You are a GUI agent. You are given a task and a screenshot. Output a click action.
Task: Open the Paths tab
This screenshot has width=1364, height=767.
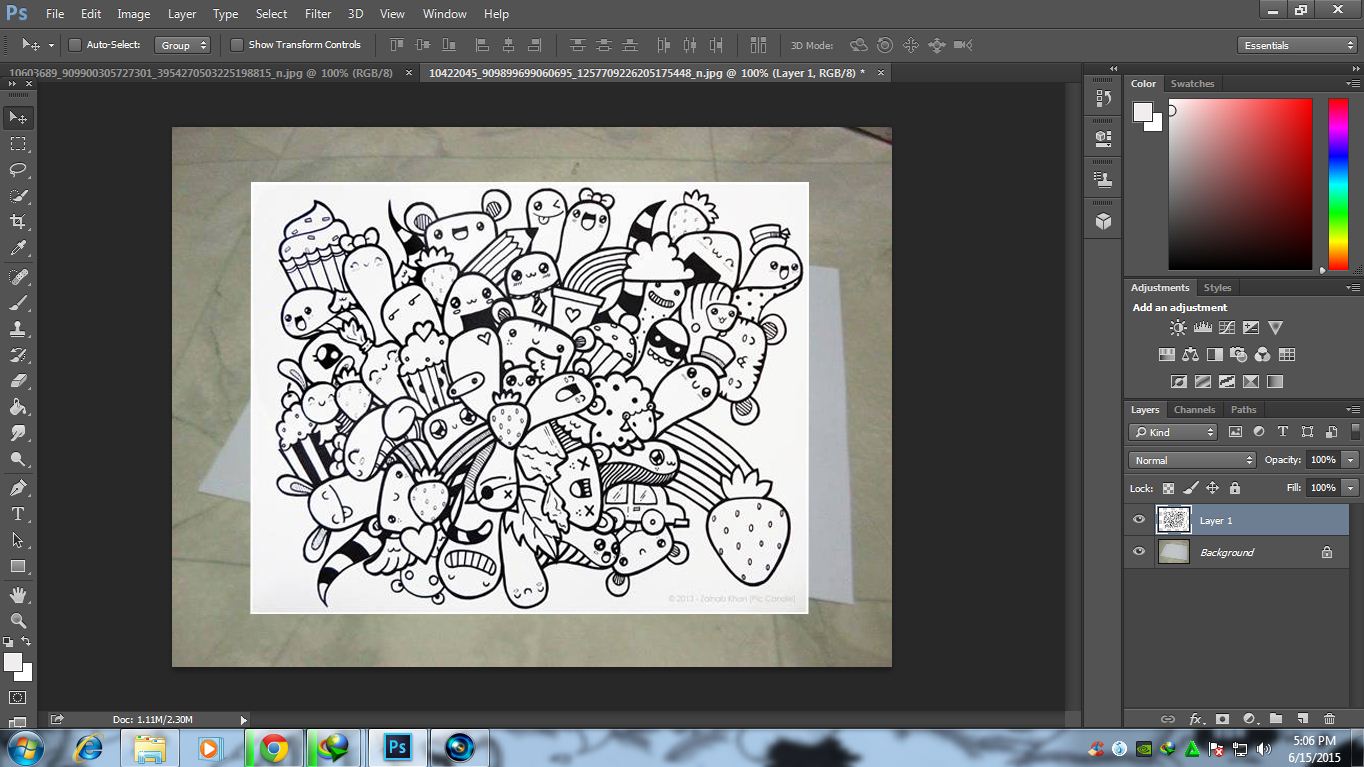[x=1243, y=410]
